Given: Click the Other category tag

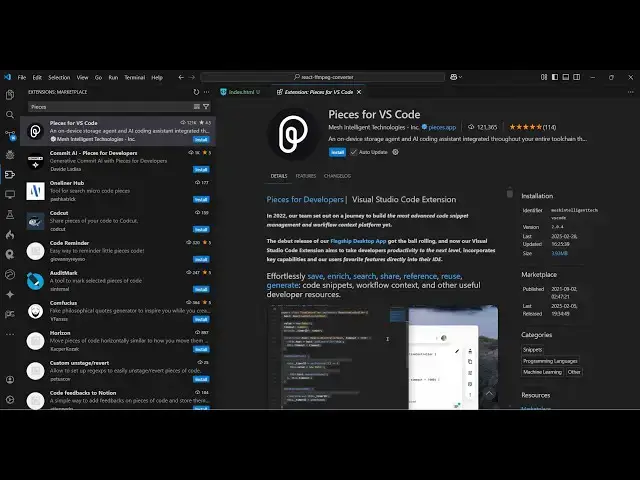Looking at the screenshot, I should tap(574, 372).
